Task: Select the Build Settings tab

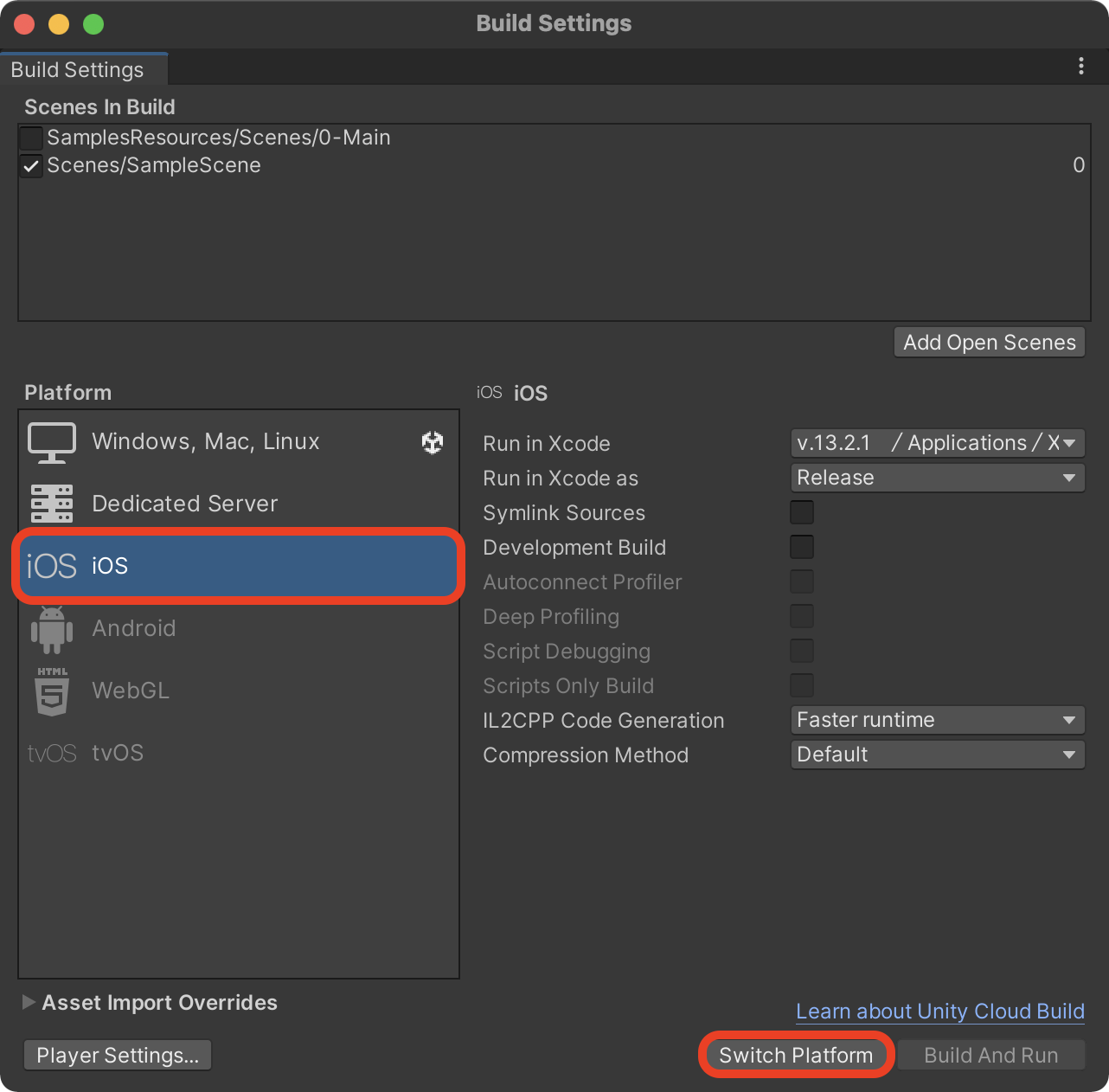Action: pos(83,69)
